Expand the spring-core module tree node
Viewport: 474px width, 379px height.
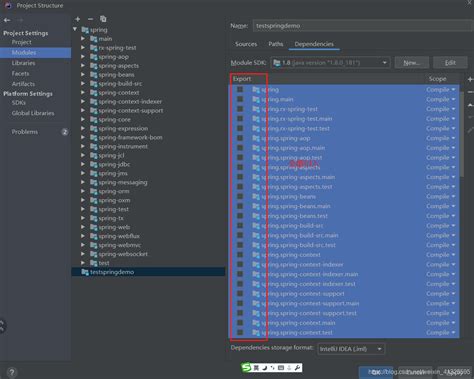83,119
